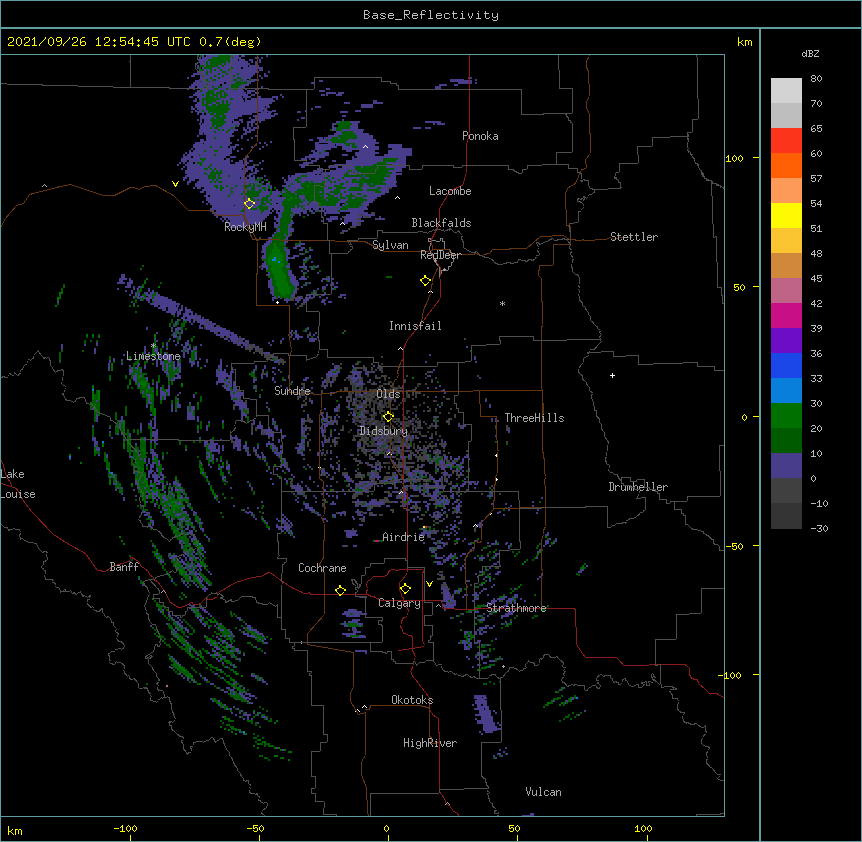Click the light gray swatch at legend top

point(786,91)
